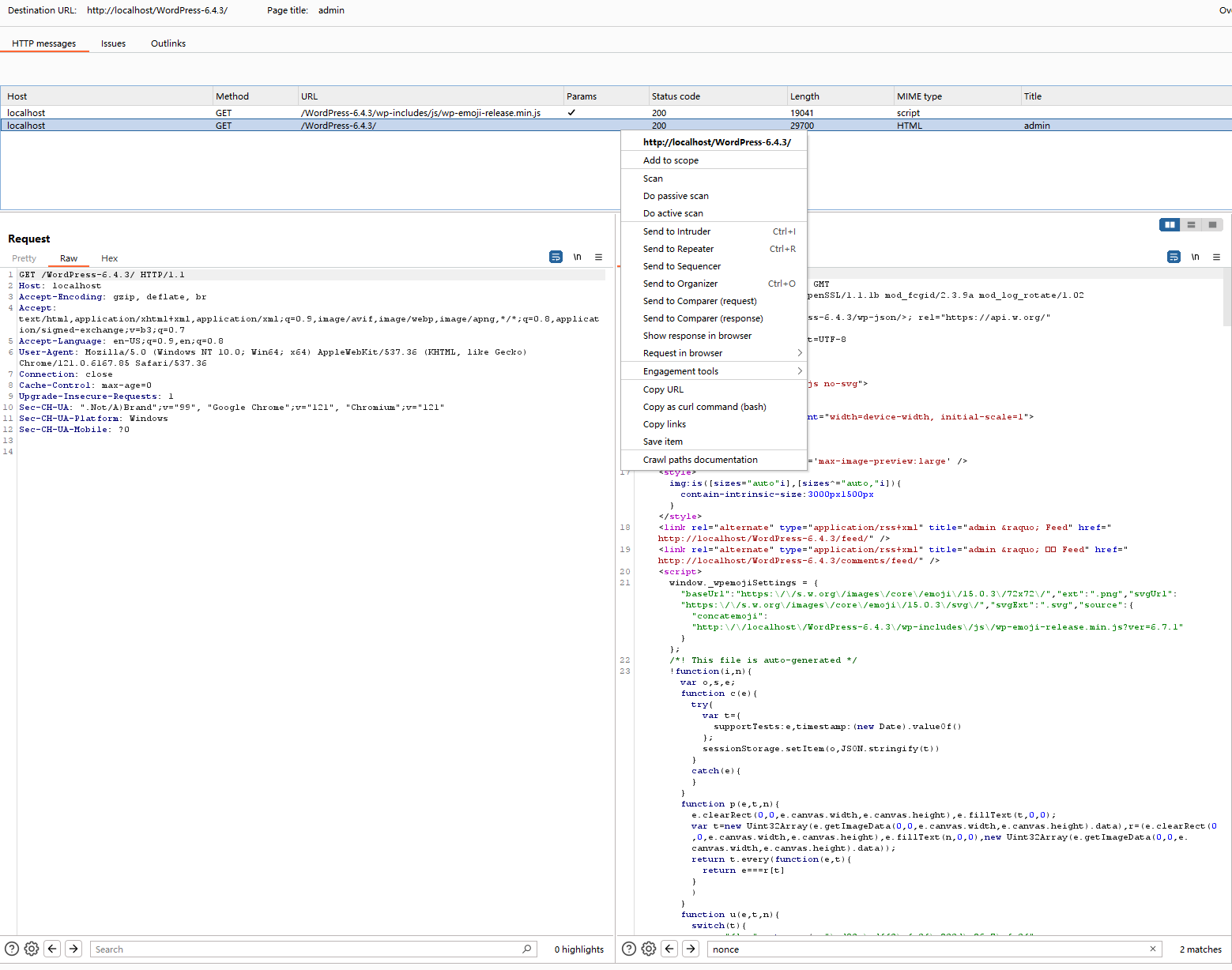1232x970 pixels.
Task: Clear the 'nonce' search with X icon
Action: pos(1152,949)
